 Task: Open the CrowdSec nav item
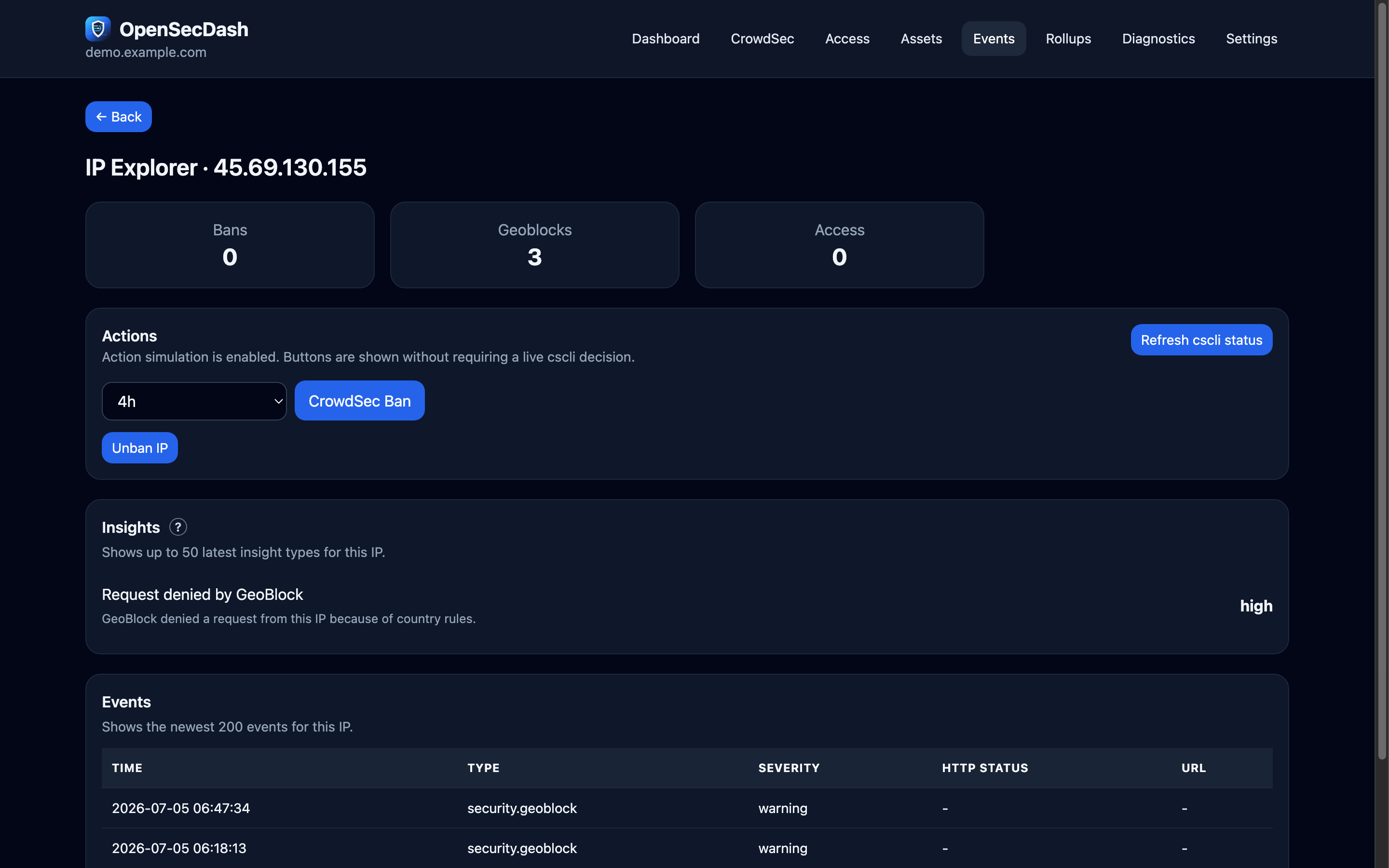tap(762, 39)
